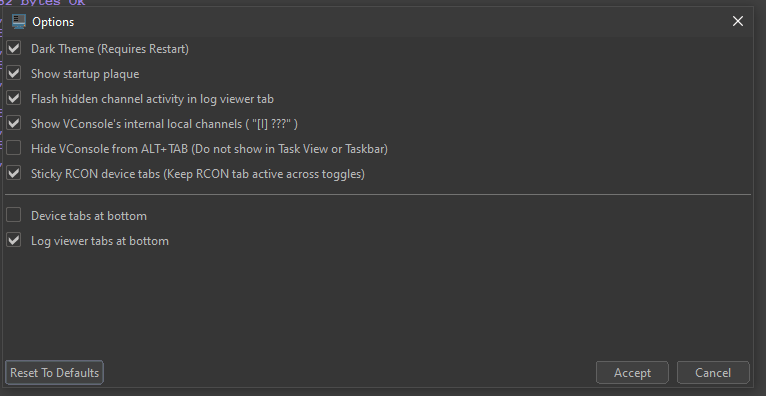
Task: Click Reset To Defaults button
Action: point(54,373)
